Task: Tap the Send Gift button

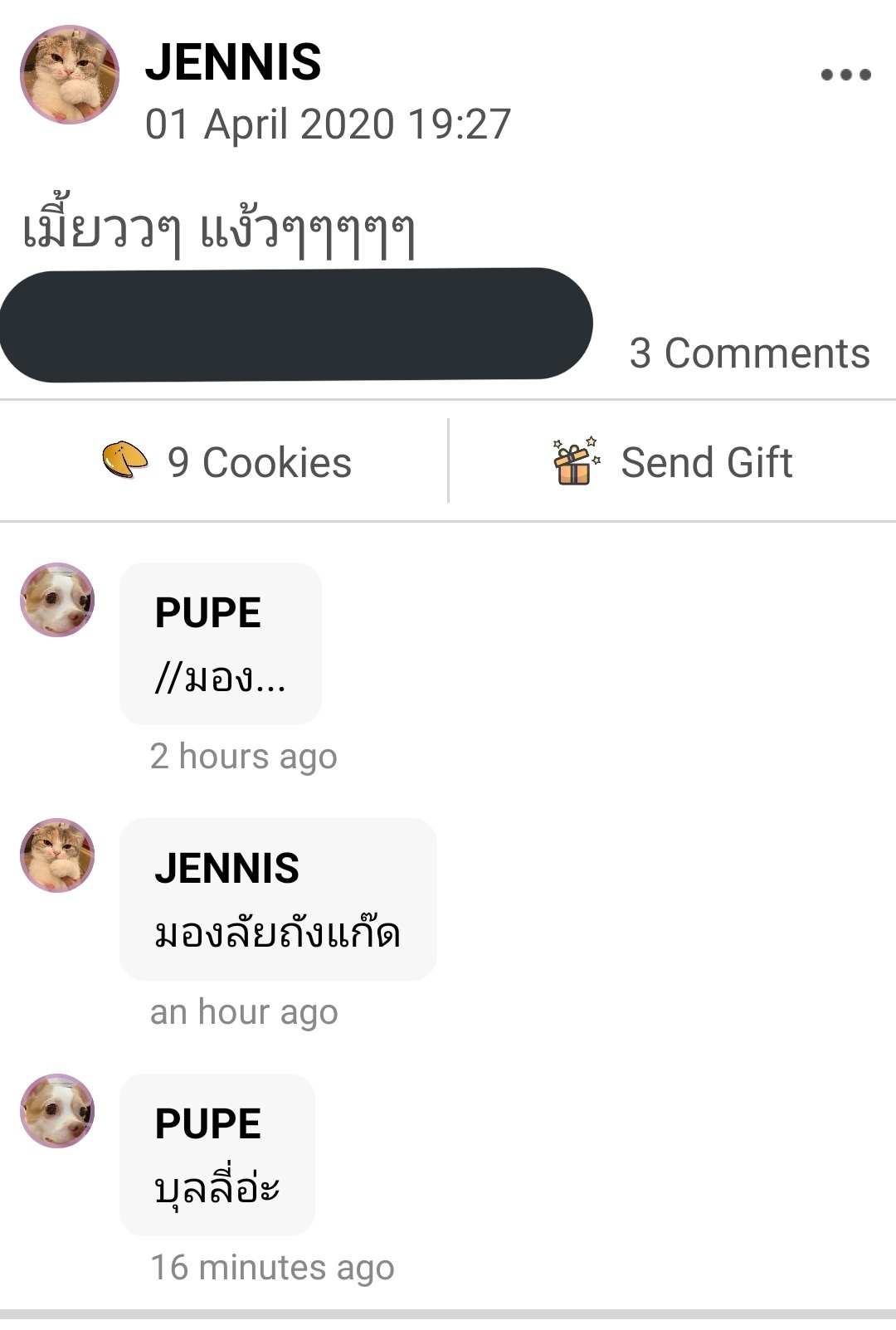Action: 673,461
